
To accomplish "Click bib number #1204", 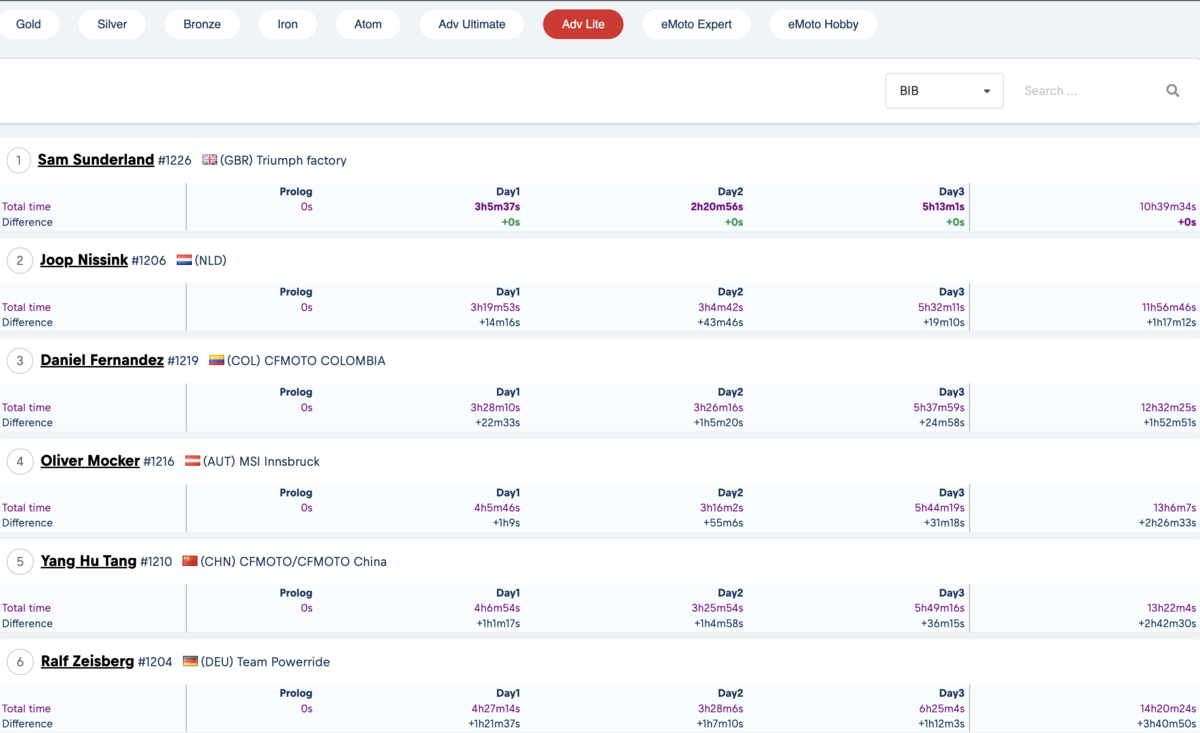I will (155, 662).
